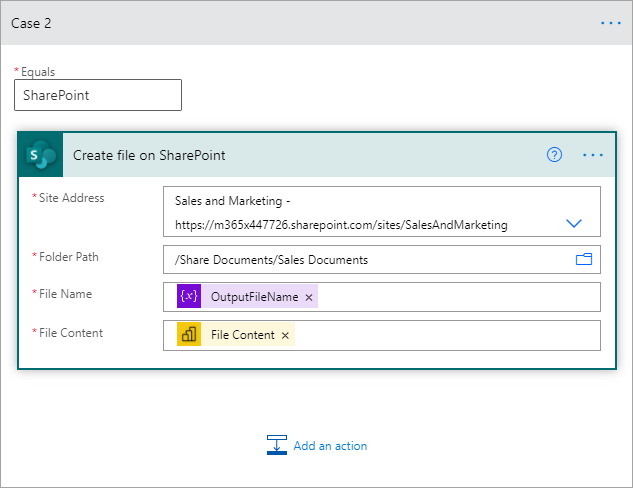Select the File Content token label
Viewport: 633px width, 488px height.
(x=242, y=335)
